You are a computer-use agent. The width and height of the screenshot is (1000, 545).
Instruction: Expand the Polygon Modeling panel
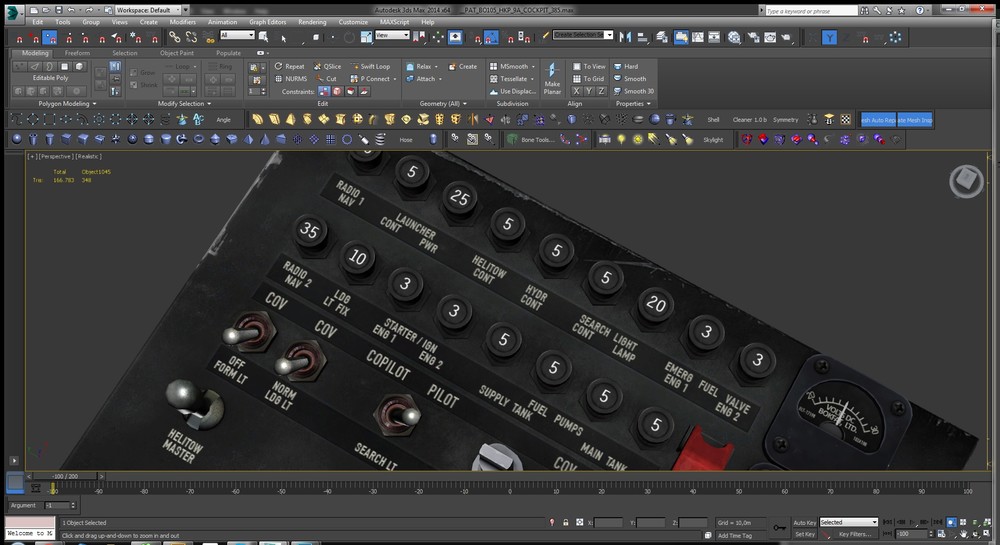click(x=68, y=103)
